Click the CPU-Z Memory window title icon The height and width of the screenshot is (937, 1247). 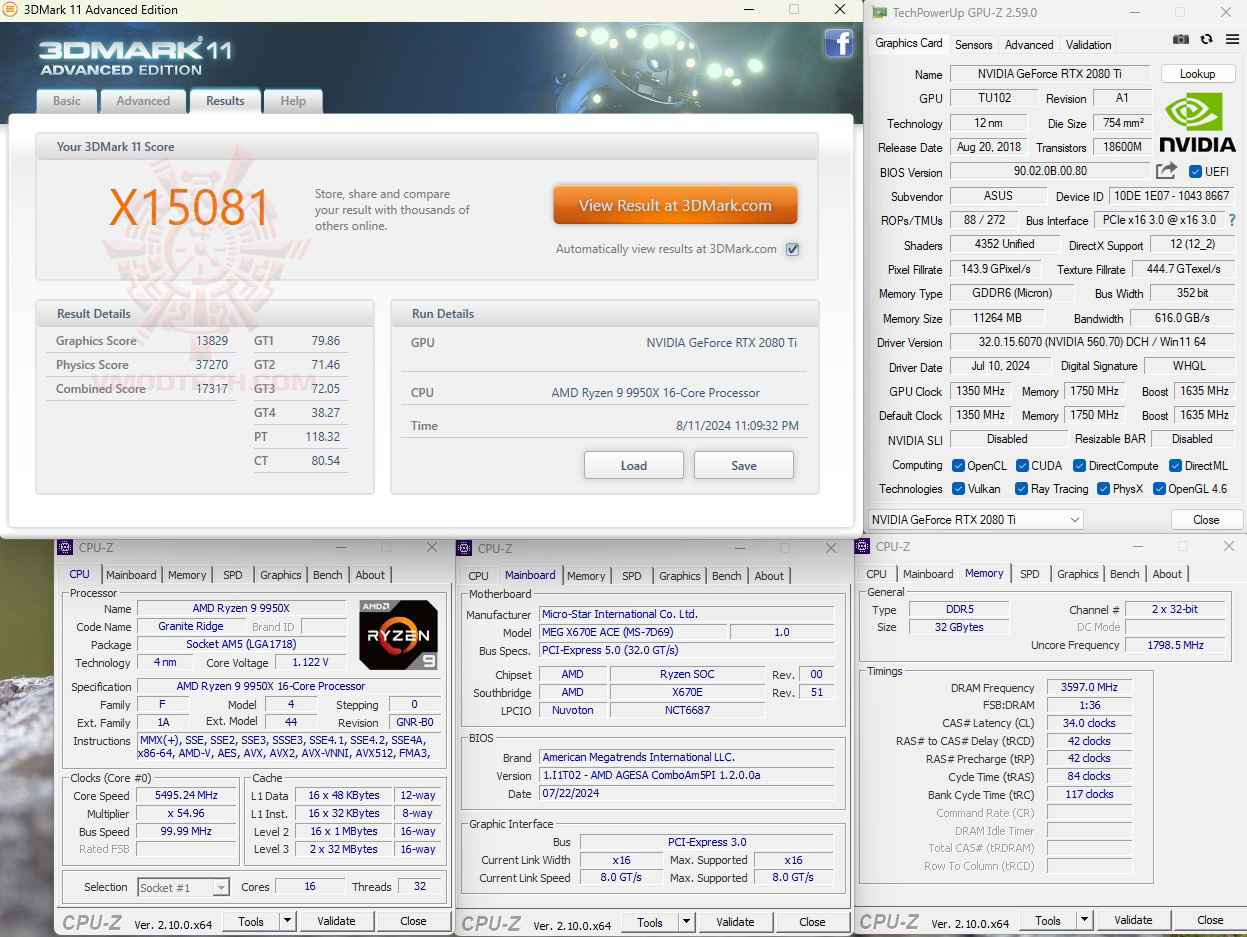(863, 546)
